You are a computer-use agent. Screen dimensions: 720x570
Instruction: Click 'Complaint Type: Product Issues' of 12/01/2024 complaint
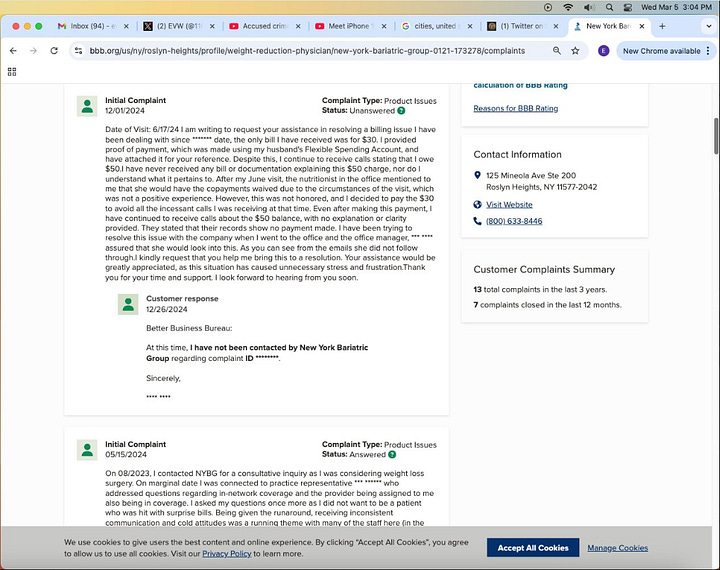click(379, 101)
